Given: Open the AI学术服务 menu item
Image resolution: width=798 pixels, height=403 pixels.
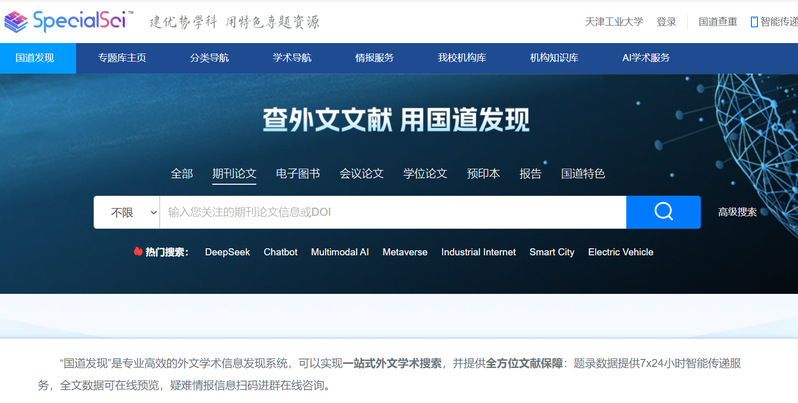Looking at the screenshot, I should tap(646, 58).
